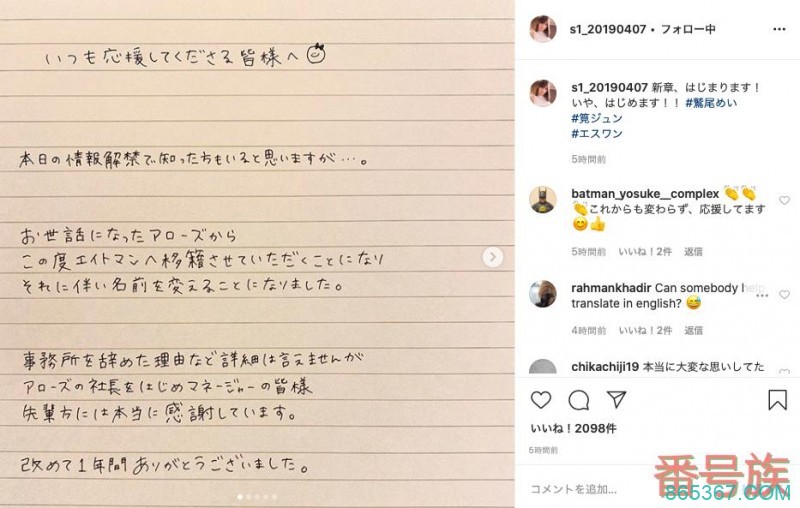Select the first carousel indicator dot
800x508 pixels.
240,496
